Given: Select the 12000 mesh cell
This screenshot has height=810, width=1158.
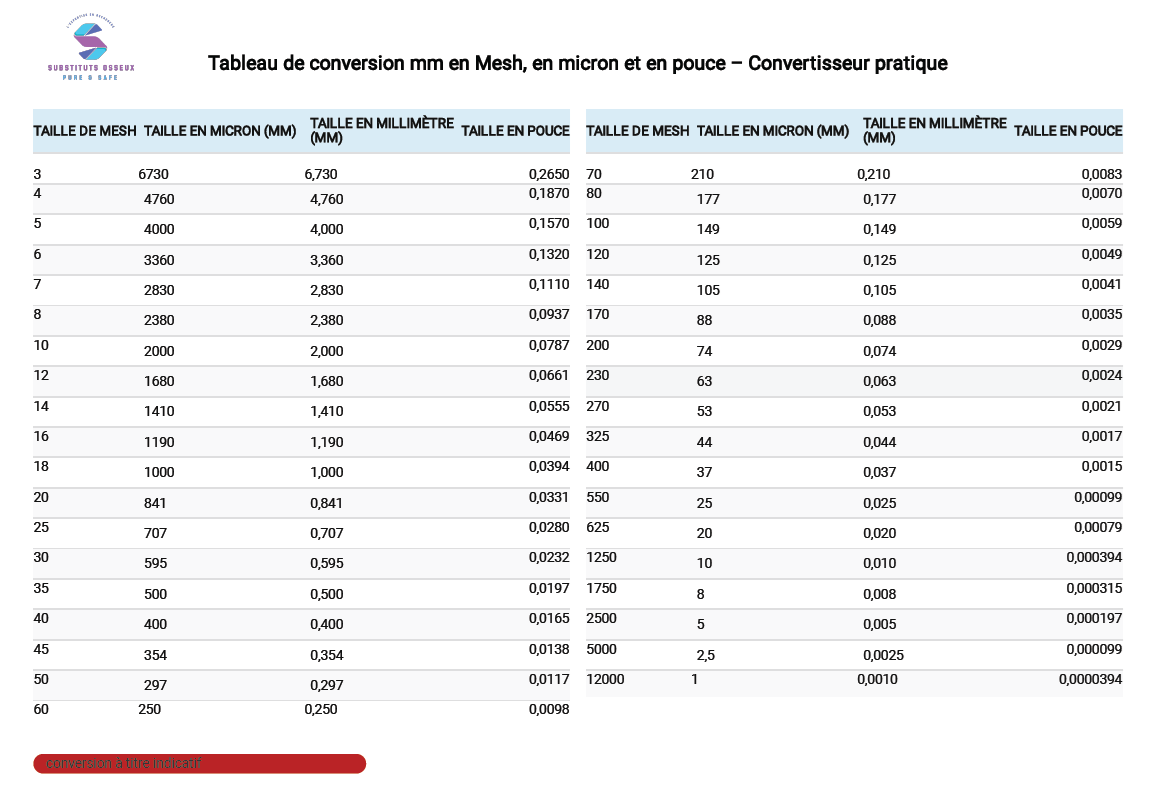Looking at the screenshot, I should coord(605,680).
